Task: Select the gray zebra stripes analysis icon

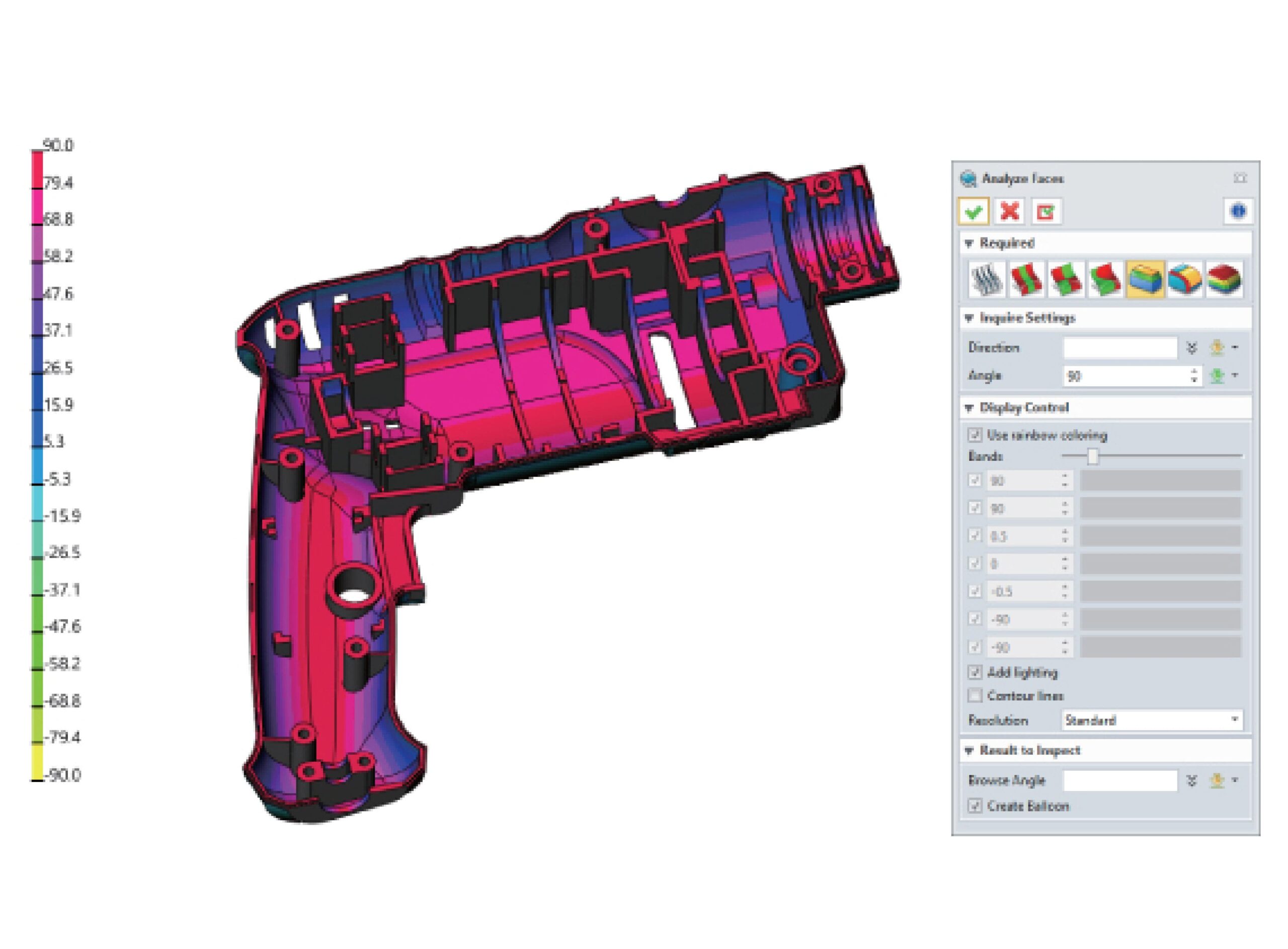Action: pyautogui.click(x=987, y=279)
